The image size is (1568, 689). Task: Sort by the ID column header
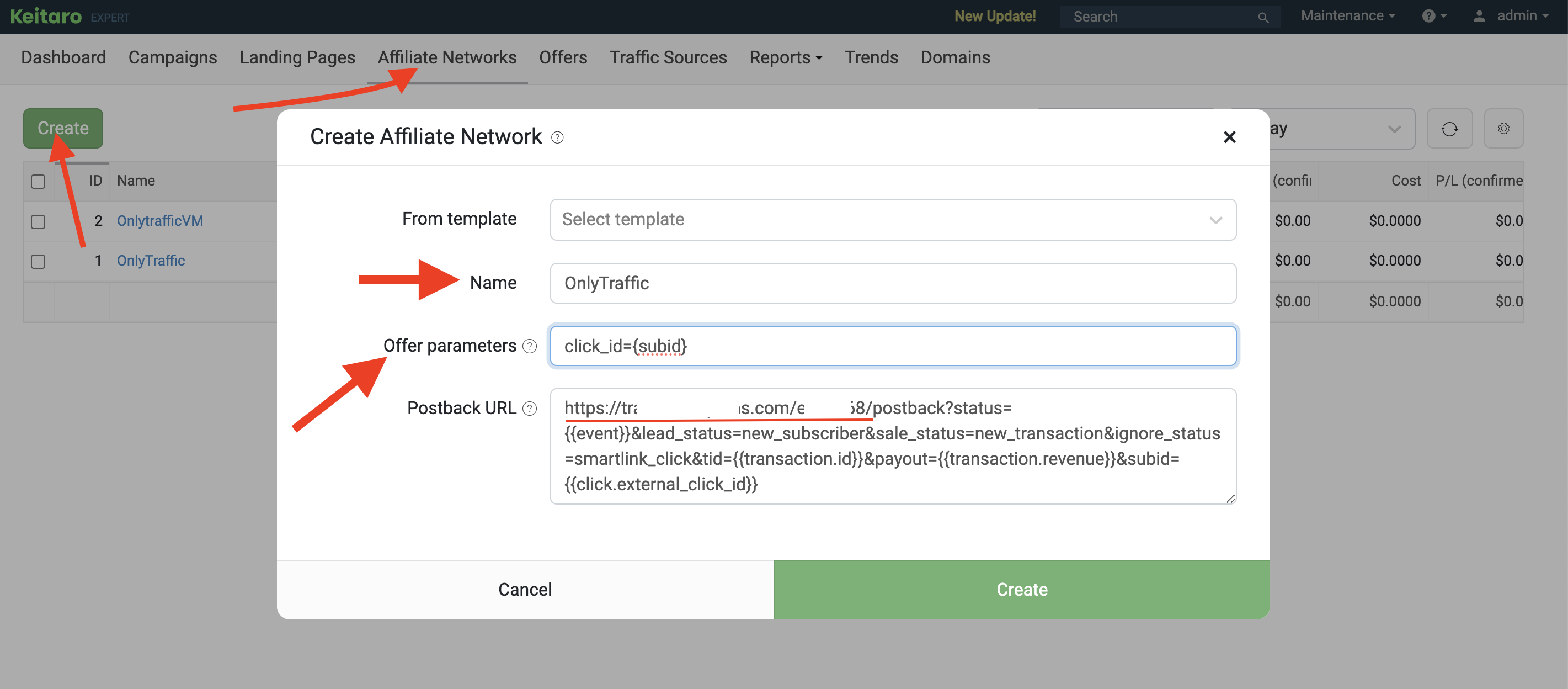pos(95,181)
